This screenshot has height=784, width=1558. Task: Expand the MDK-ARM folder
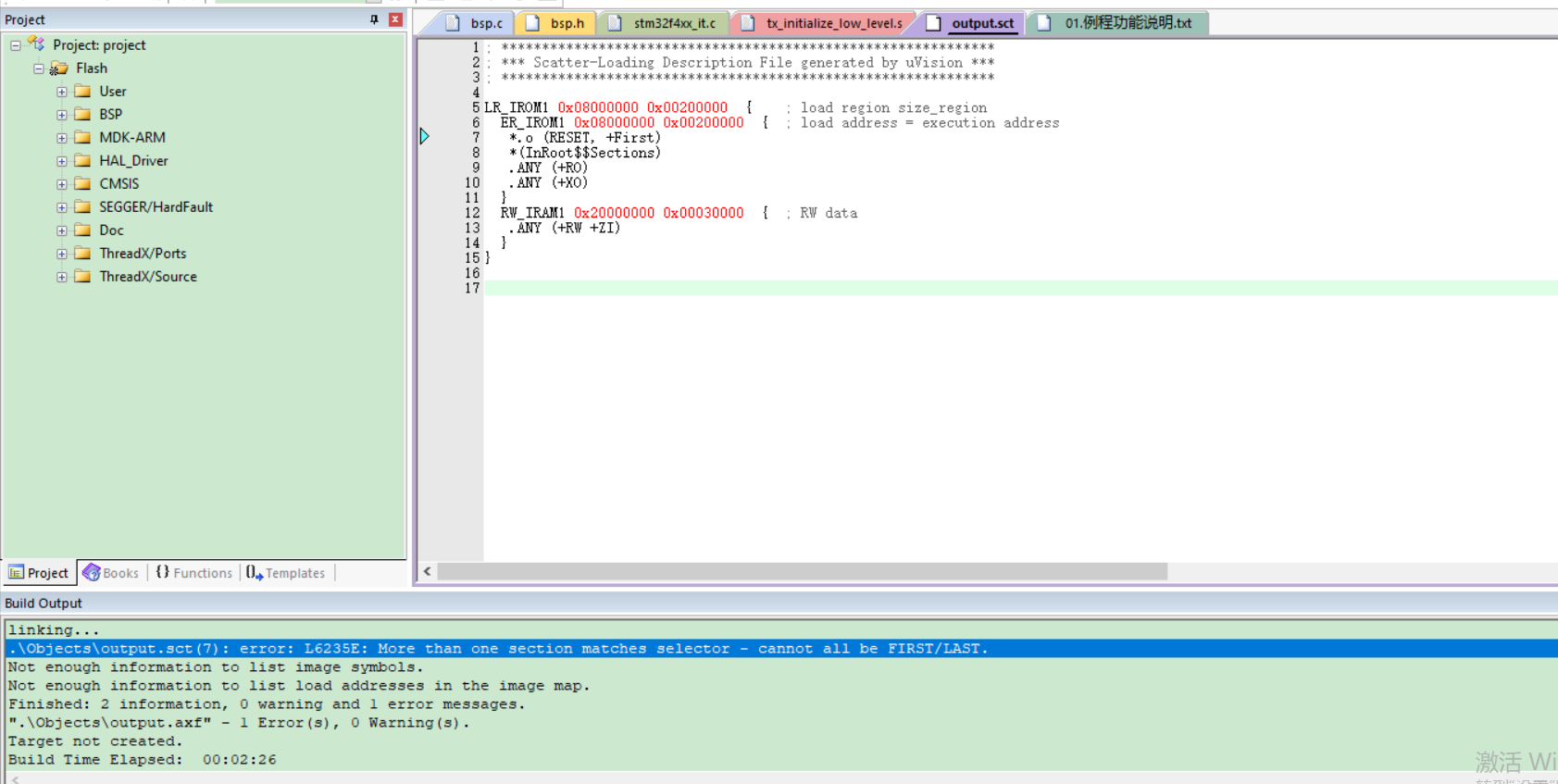[62, 138]
